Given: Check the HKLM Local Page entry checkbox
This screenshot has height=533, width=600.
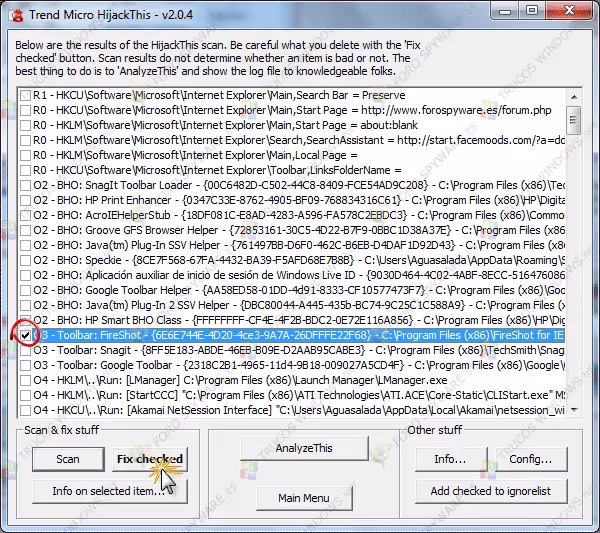Looking at the screenshot, I should pyautogui.click(x=25, y=155).
